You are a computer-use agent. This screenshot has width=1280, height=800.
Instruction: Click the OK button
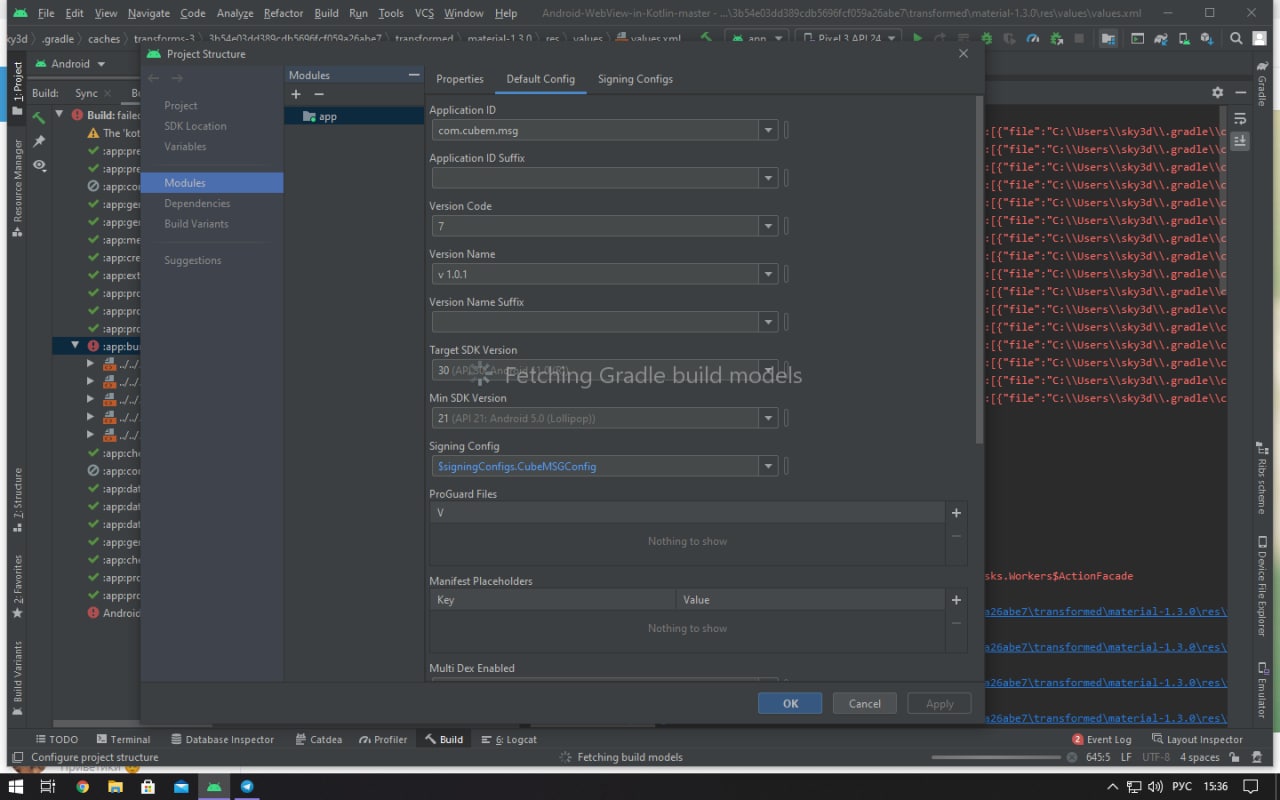tap(790, 703)
